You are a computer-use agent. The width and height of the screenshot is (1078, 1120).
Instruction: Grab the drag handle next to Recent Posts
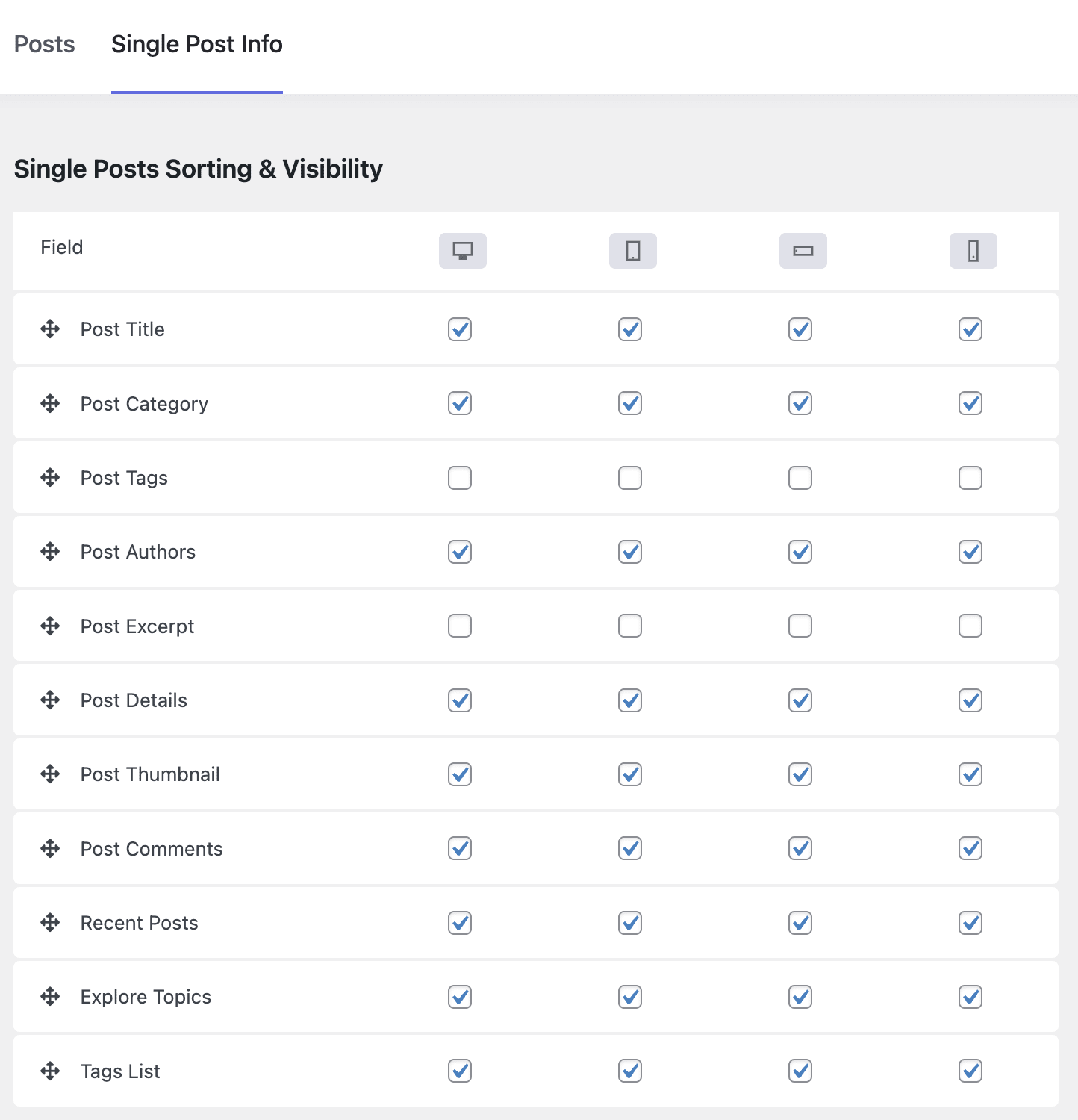pos(49,923)
